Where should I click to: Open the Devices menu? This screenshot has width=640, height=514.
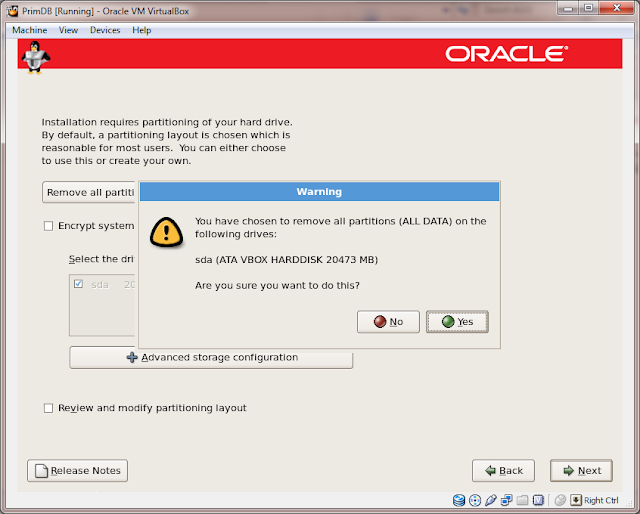tap(105, 30)
